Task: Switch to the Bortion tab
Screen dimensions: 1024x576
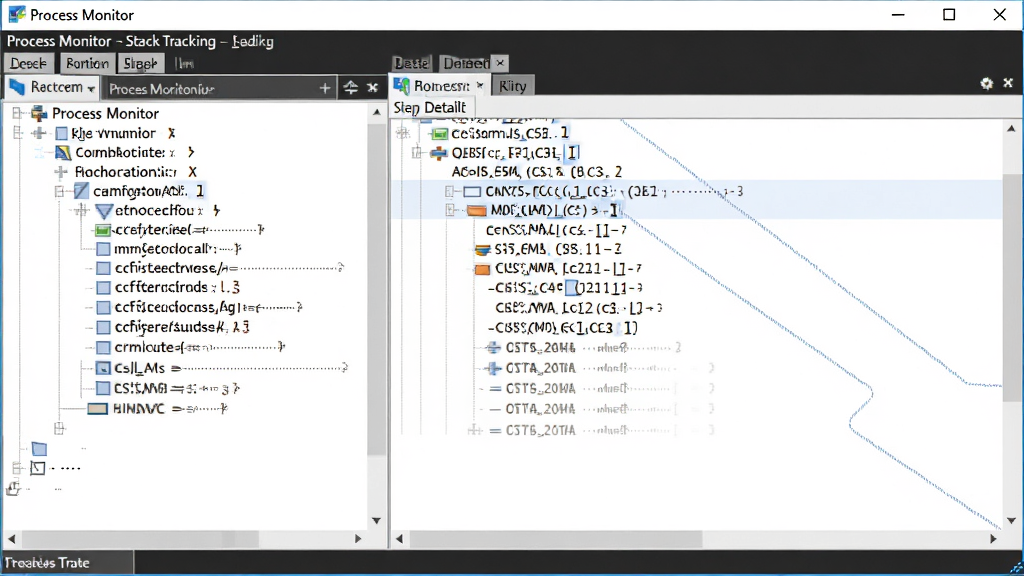Action: pyautogui.click(x=87, y=63)
